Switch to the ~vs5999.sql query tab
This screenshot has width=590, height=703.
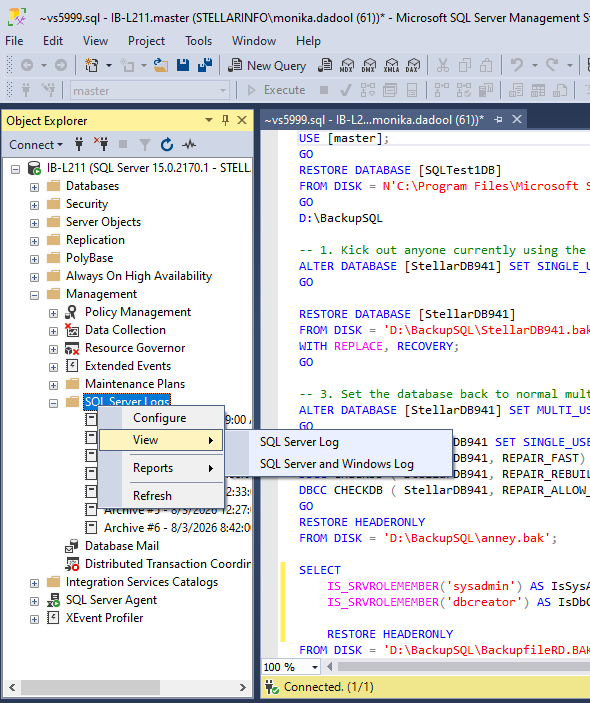pos(374,120)
